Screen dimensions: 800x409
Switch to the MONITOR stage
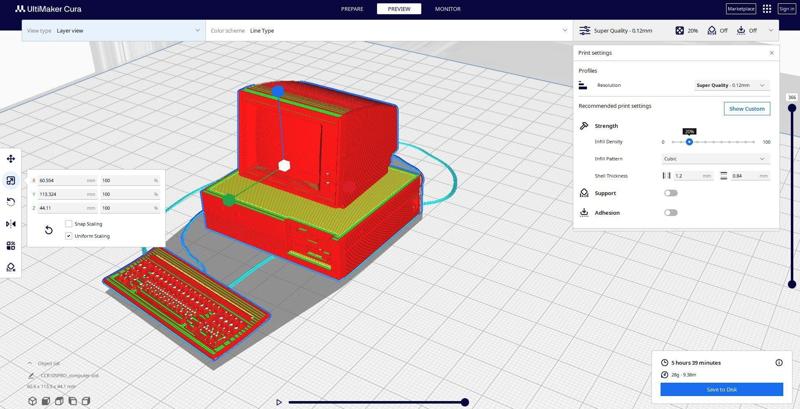[447, 9]
